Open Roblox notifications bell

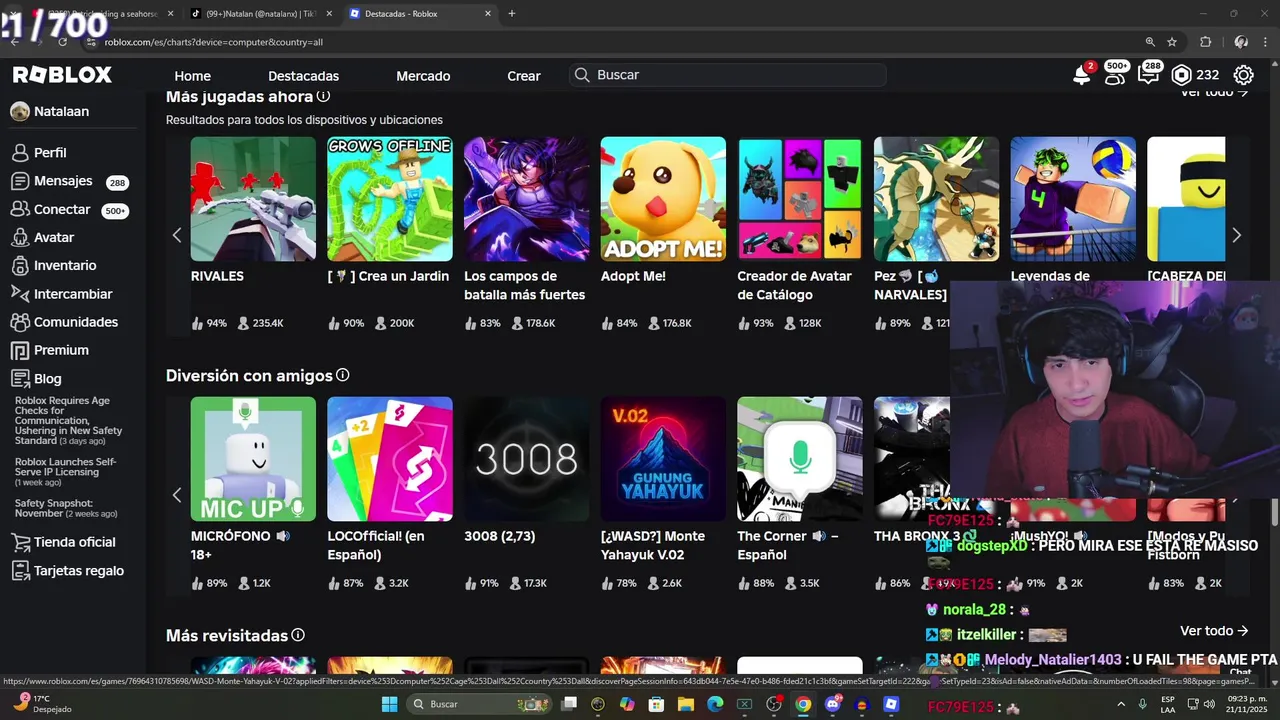pos(1081,75)
